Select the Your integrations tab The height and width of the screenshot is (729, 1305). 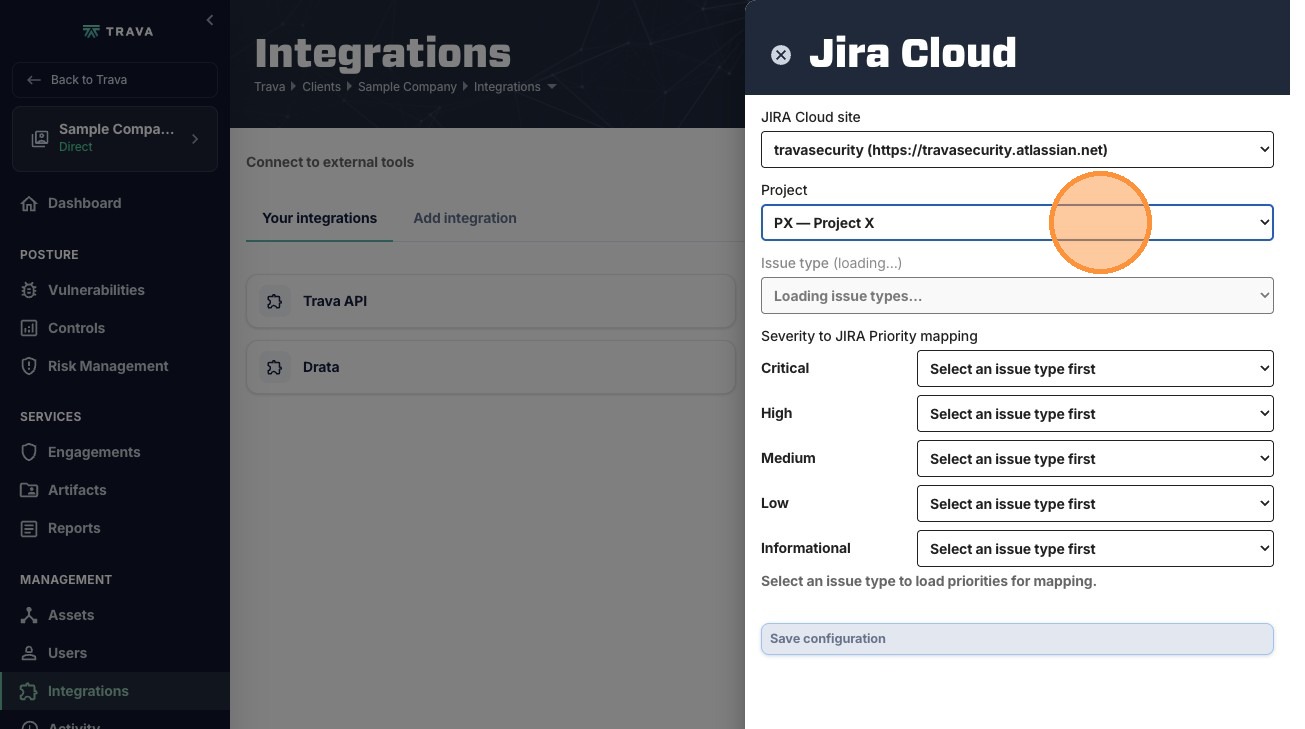click(x=319, y=218)
